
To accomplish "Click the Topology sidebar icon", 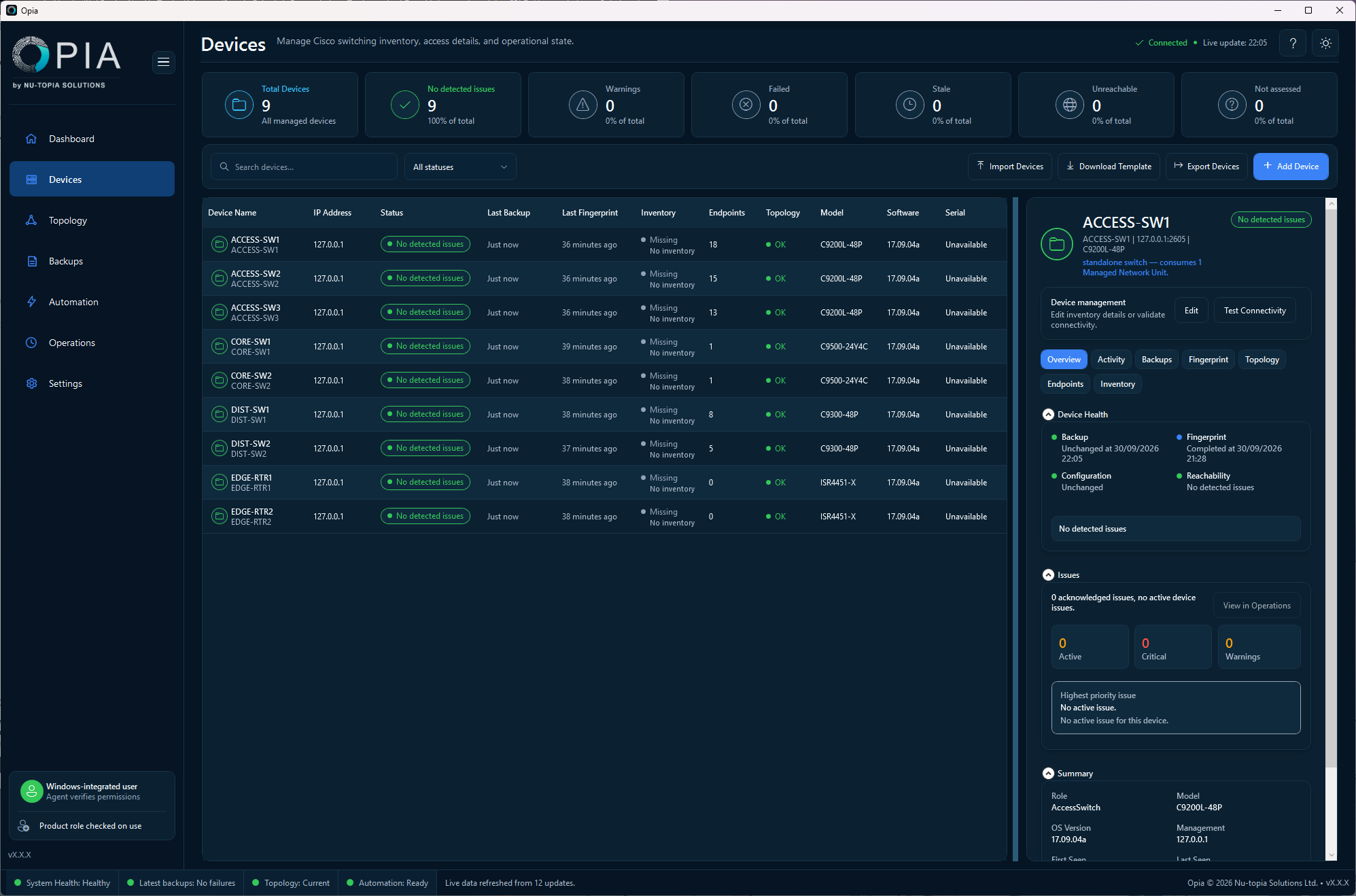I will (x=31, y=220).
